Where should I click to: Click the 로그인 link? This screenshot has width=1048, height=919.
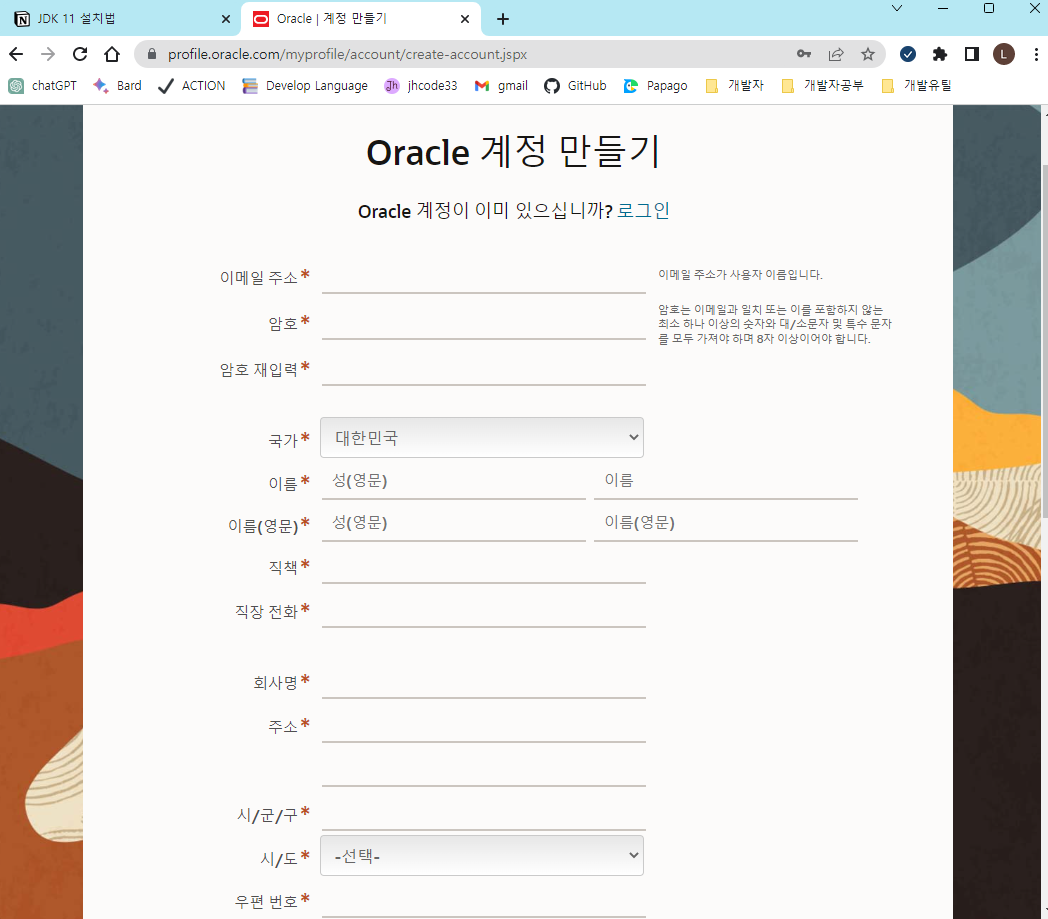pyautogui.click(x=643, y=211)
